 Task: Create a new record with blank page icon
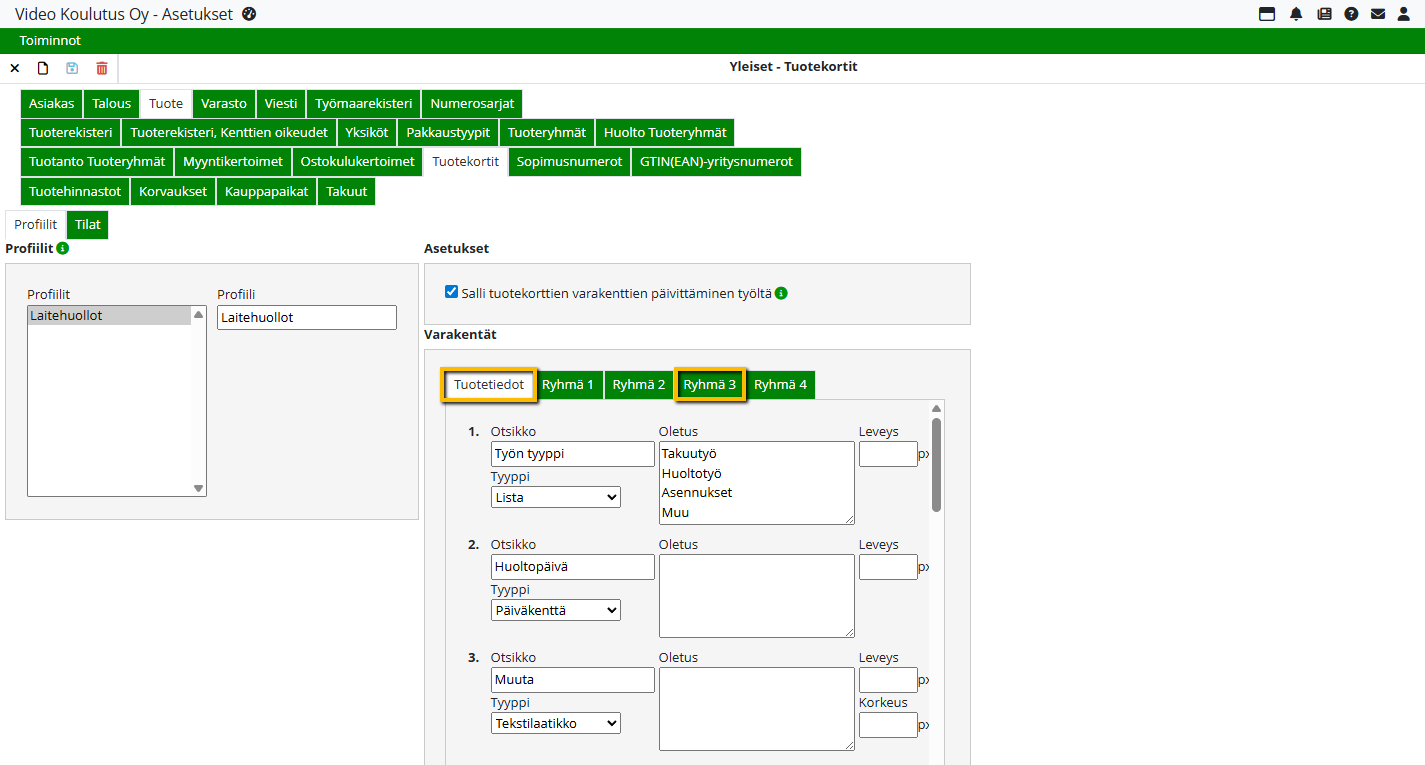43,68
